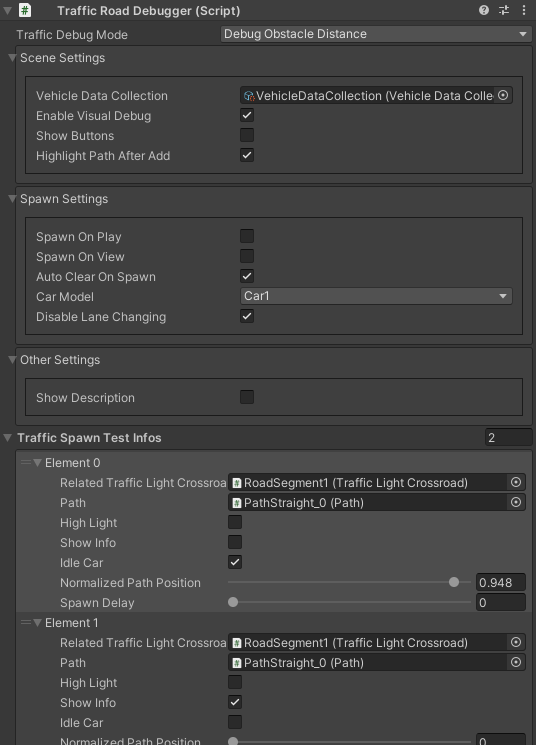Edit Element 0 Normalized Path Position value 0.948
Viewport: 536px width, 745px height.
point(501,582)
